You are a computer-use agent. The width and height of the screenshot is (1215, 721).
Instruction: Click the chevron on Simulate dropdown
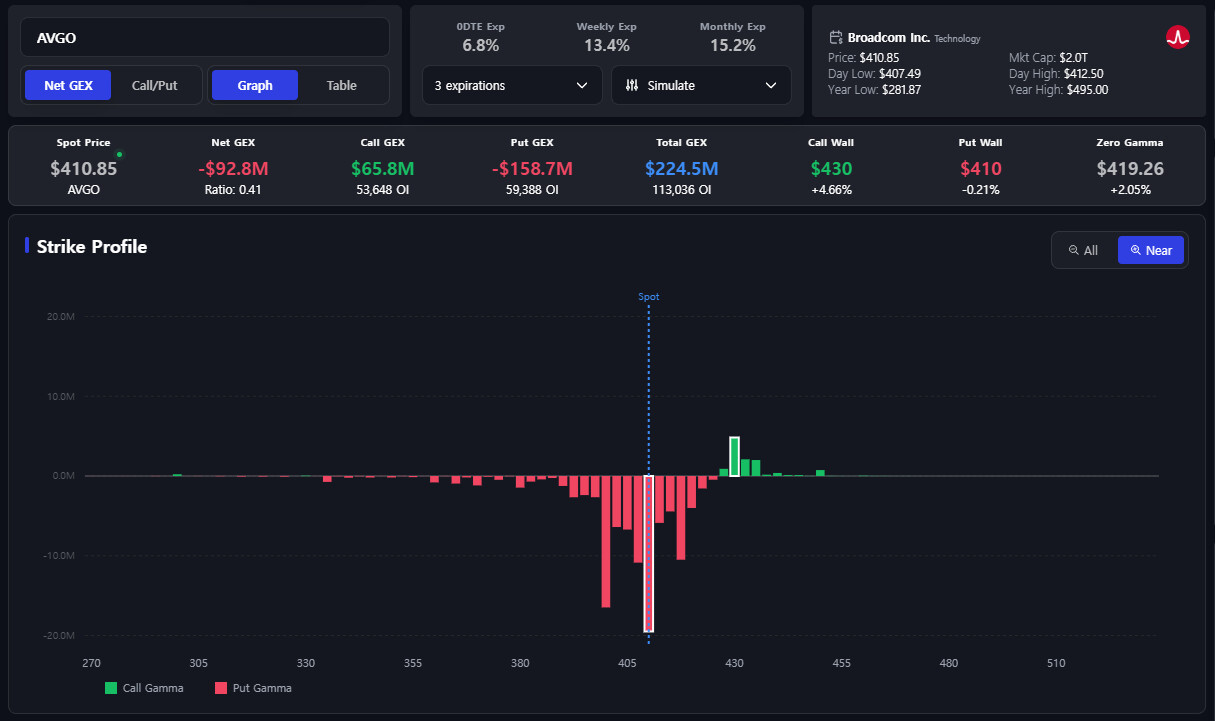pos(771,86)
